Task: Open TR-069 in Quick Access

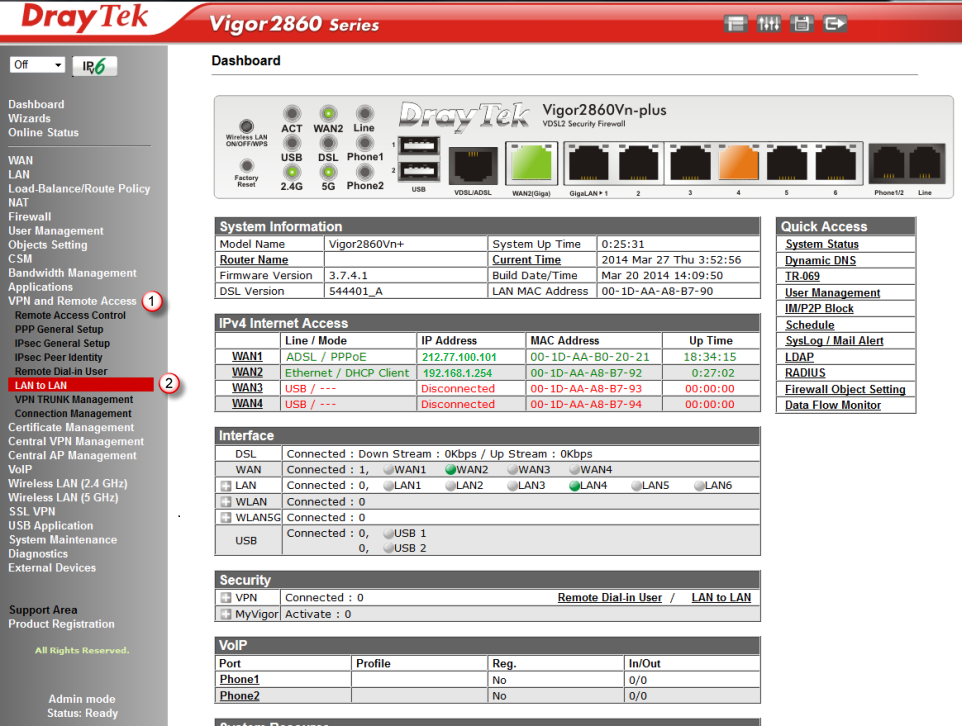Action: coord(802,276)
